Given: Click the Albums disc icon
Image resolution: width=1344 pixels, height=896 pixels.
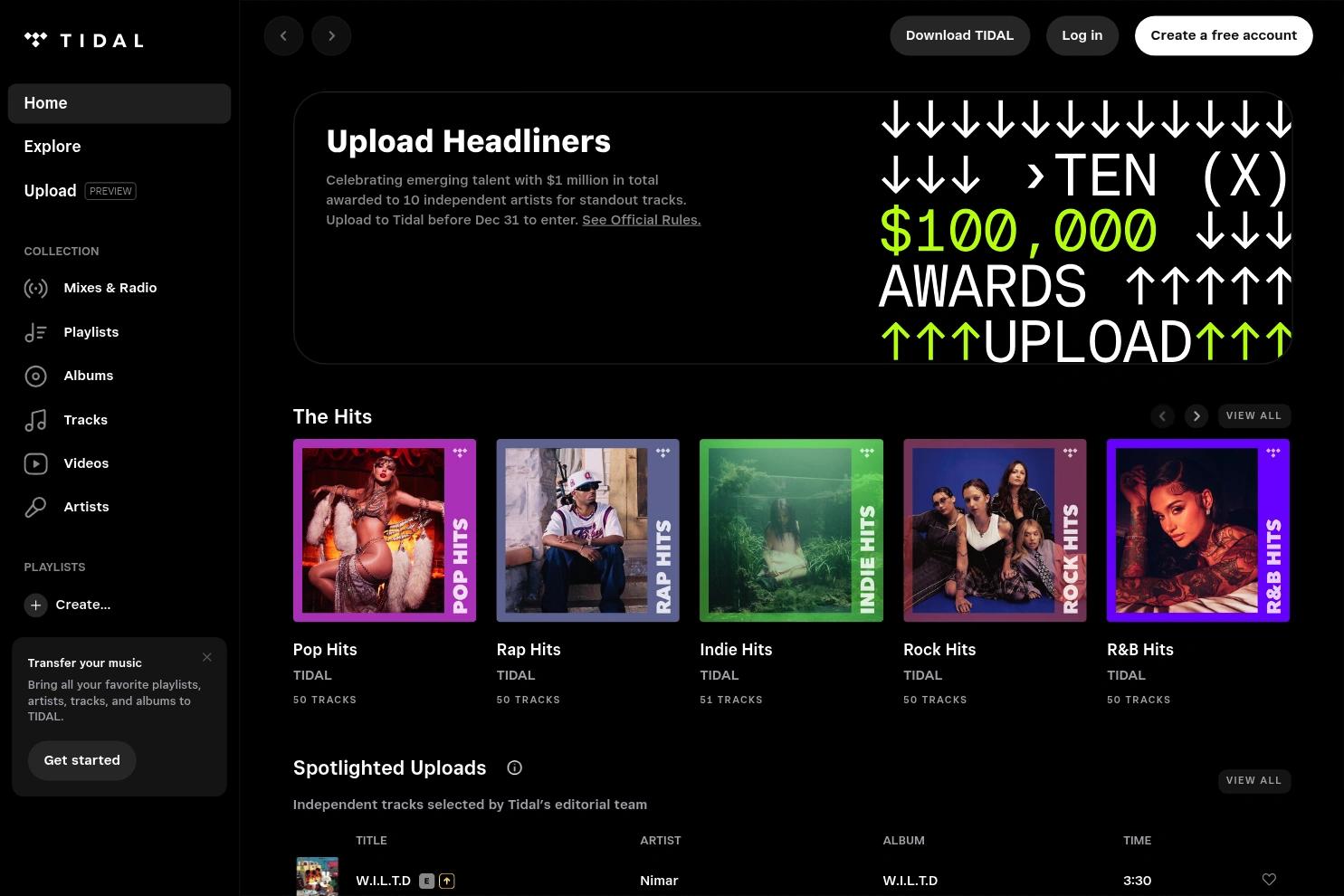Looking at the screenshot, I should 35,377.
